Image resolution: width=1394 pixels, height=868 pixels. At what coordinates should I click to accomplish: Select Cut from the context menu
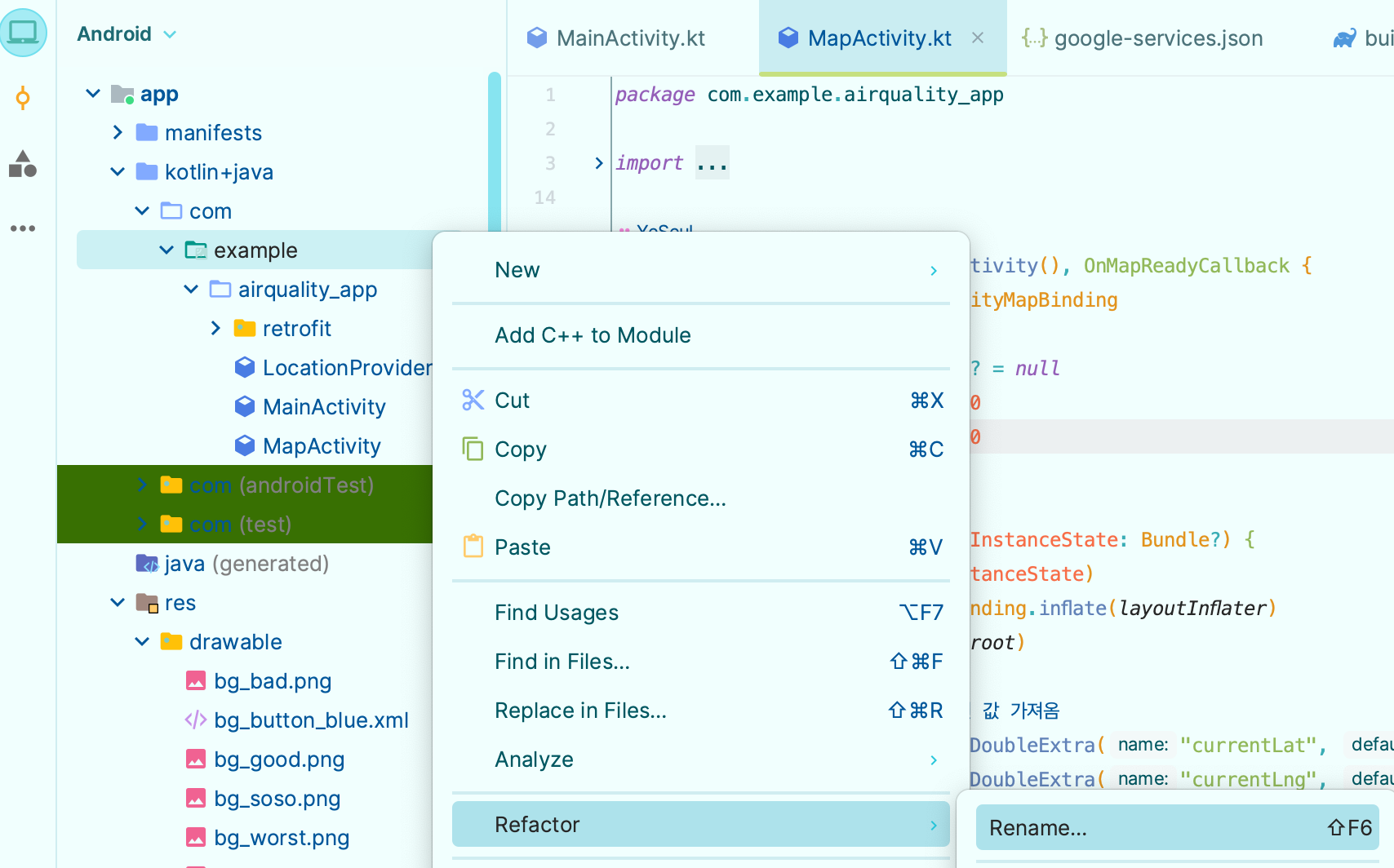point(701,401)
